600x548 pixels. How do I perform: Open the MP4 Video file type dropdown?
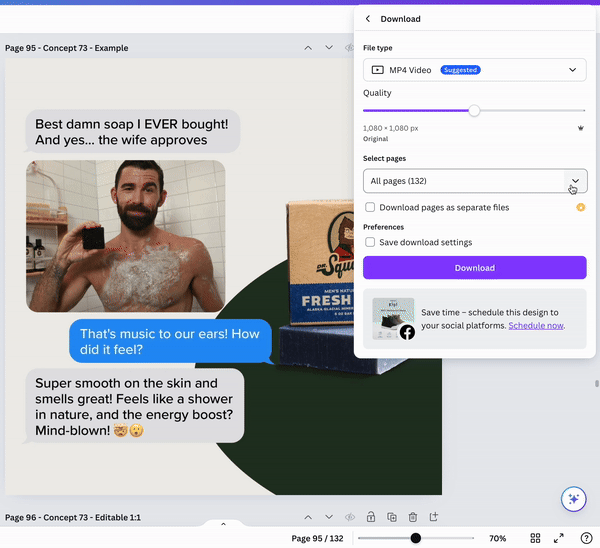coord(474,70)
